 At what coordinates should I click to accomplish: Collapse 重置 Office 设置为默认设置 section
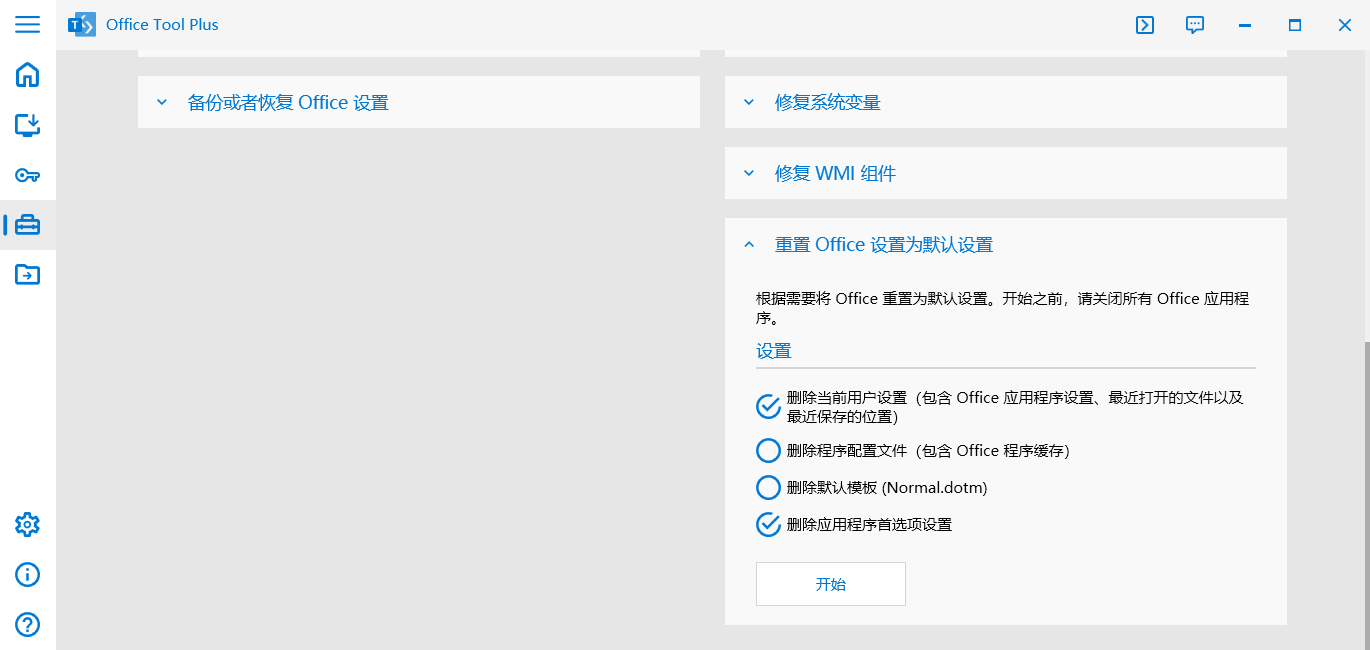pos(1006,244)
